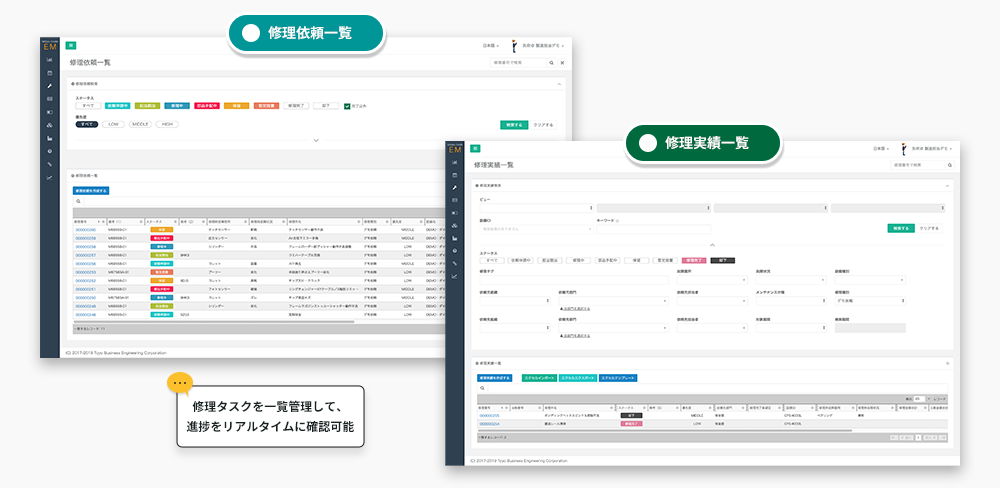This screenshot has height=488, width=1000.
Task: Open the first ビュー select in the results window
Action: tap(536, 208)
